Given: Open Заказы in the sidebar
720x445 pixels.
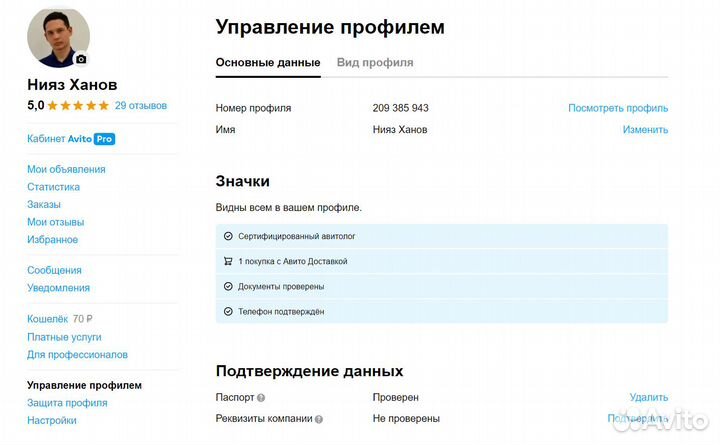Looking at the screenshot, I should 44,204.
